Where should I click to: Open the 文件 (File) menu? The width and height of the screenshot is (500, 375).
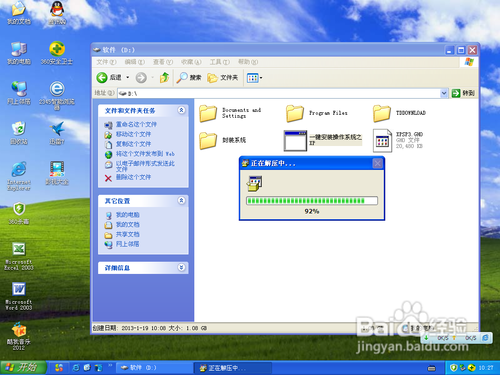(106, 62)
